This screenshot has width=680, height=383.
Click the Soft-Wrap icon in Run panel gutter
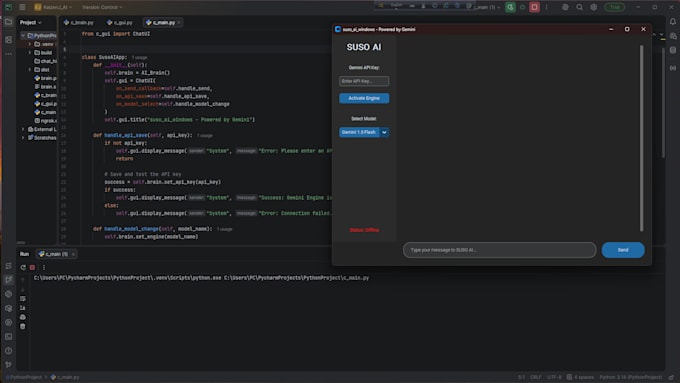[23, 298]
